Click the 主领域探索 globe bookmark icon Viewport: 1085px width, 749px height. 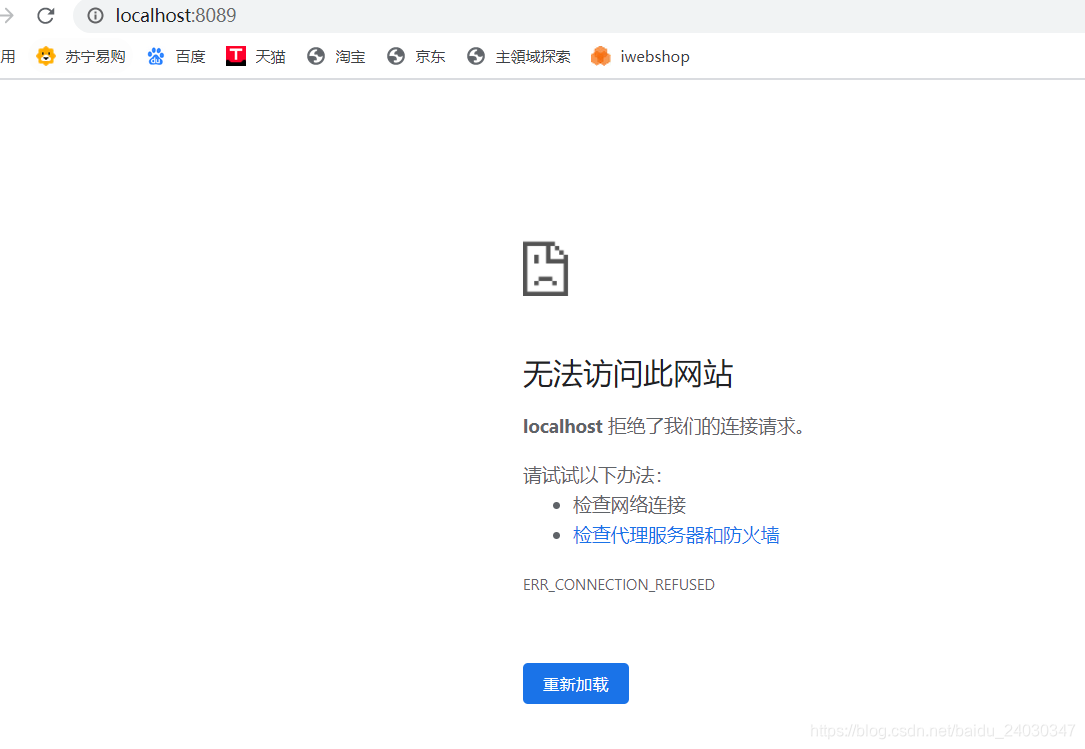(476, 56)
